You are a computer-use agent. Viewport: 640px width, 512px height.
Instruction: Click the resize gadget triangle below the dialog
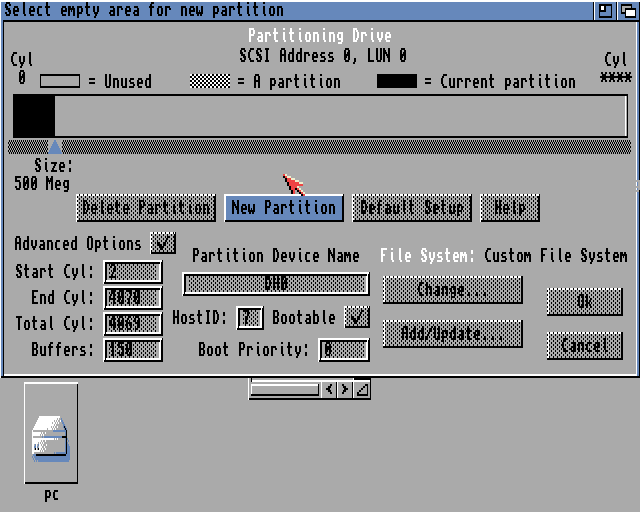pos(362,389)
